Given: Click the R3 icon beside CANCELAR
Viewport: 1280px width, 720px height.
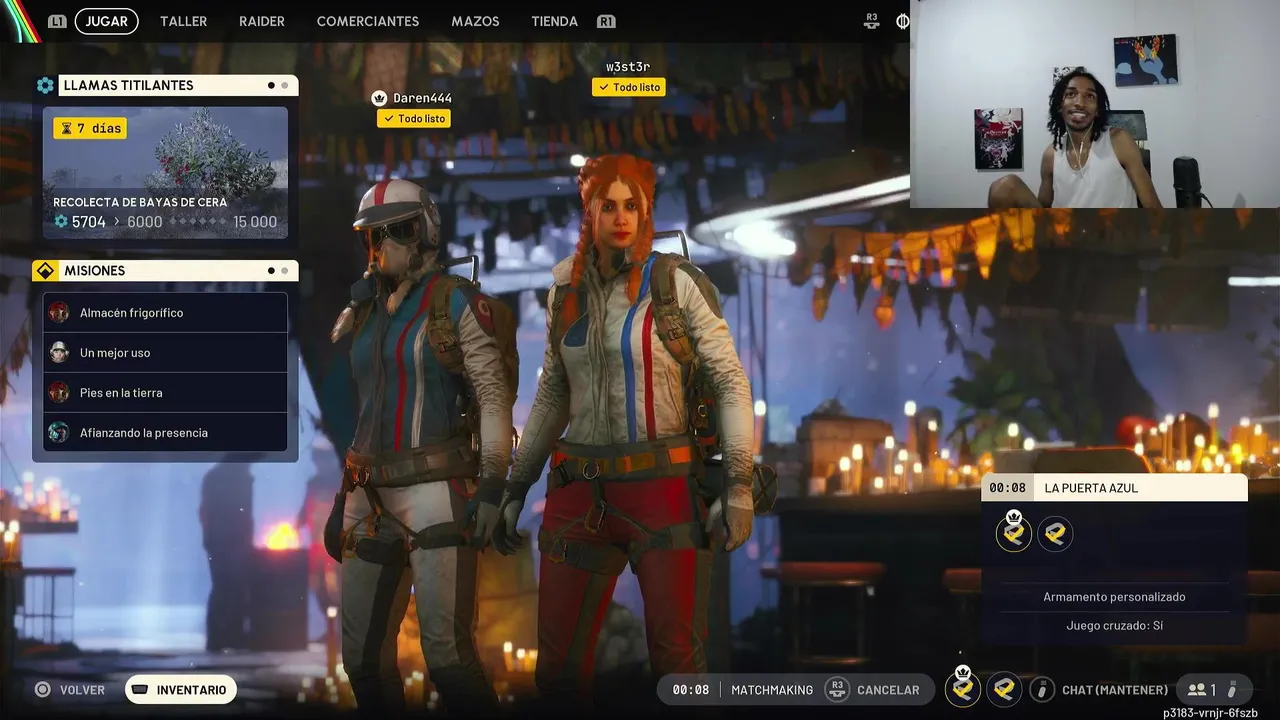Looking at the screenshot, I should (837, 689).
